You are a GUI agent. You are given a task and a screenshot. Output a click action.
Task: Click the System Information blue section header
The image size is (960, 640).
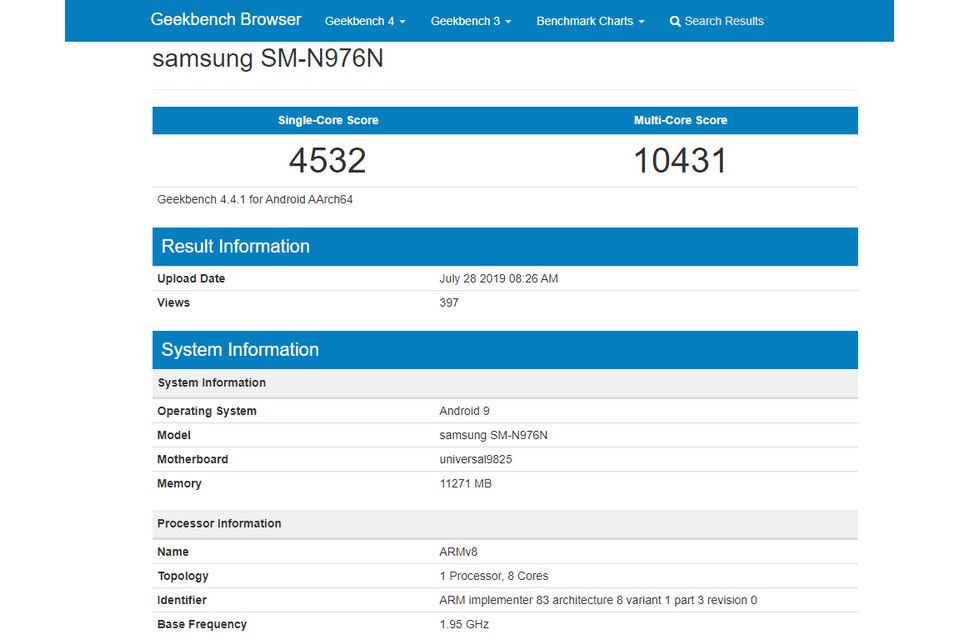pos(504,350)
